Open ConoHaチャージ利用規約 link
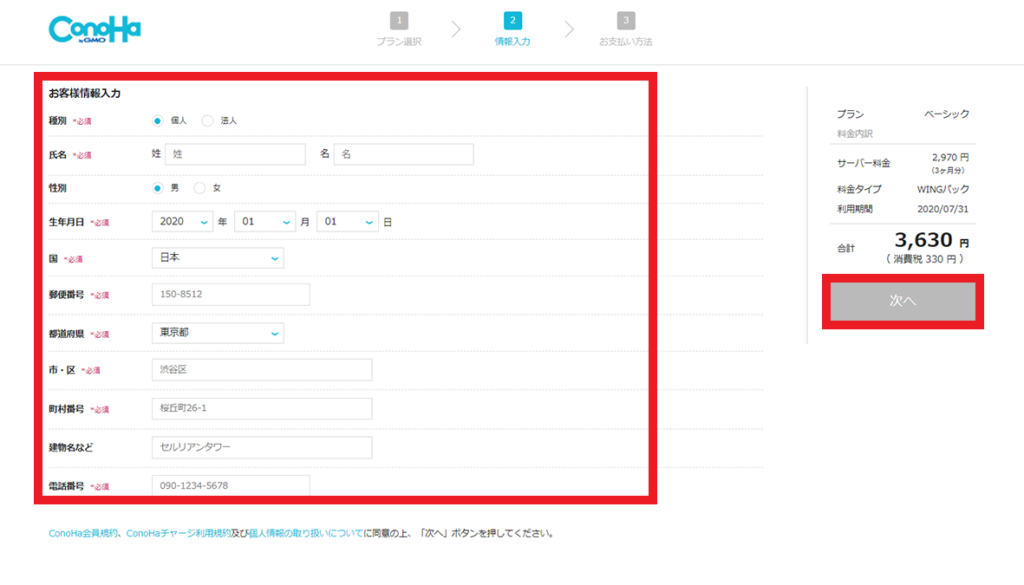This screenshot has height=585, width=1024. (x=178, y=534)
